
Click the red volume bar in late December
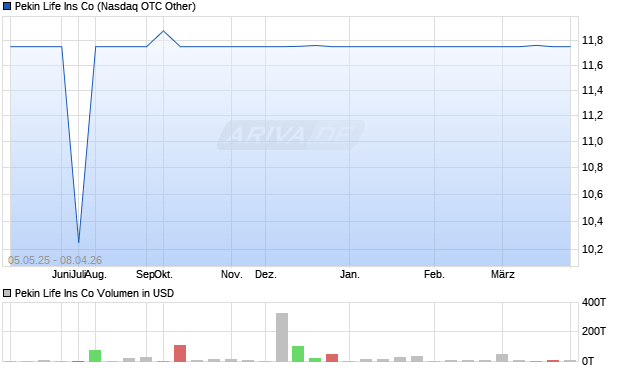point(332,358)
